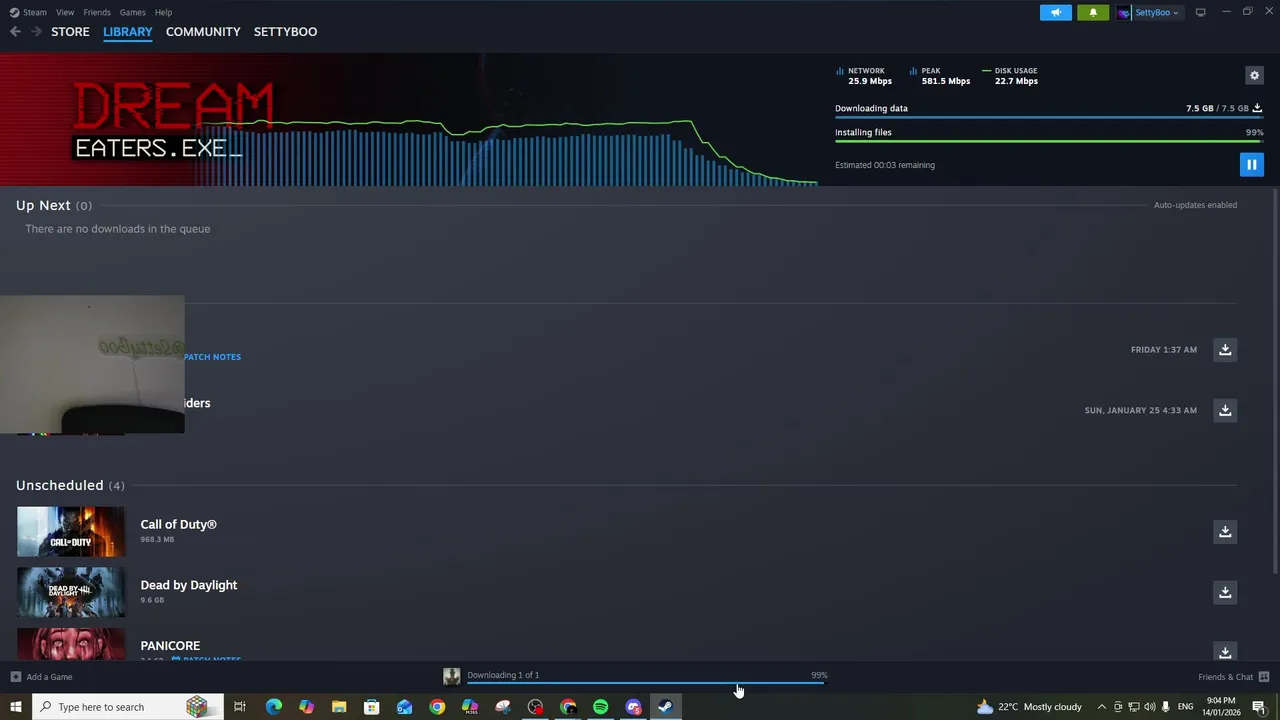
Task: Click the Estimated 00:03 remaining text
Action: [885, 165]
